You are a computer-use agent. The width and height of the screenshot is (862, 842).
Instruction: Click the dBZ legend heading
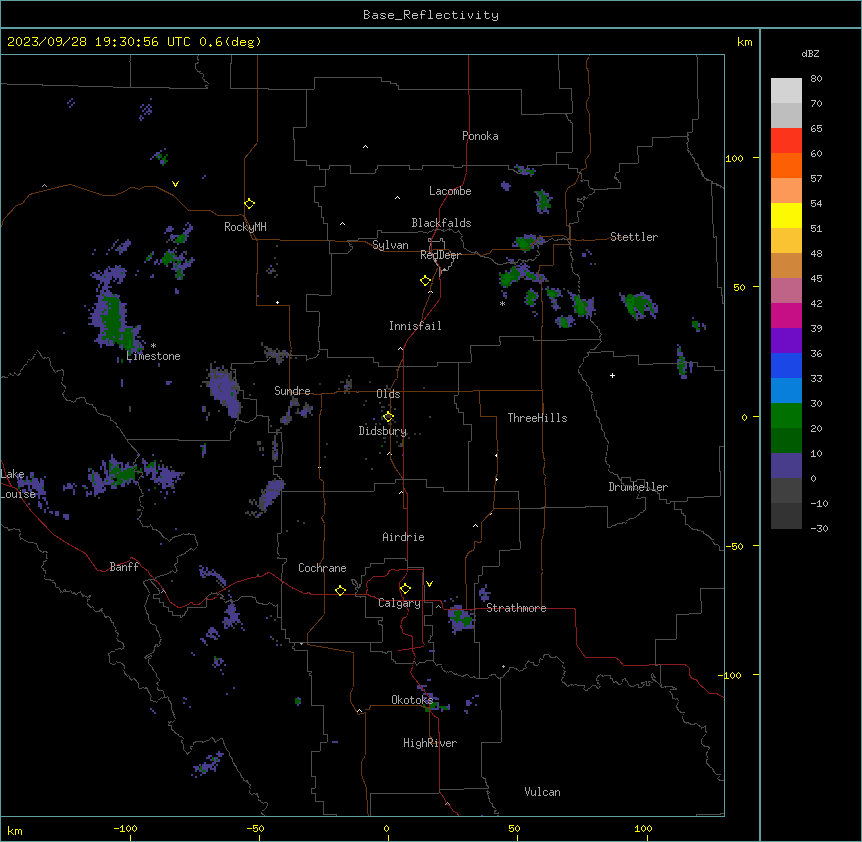pos(810,53)
